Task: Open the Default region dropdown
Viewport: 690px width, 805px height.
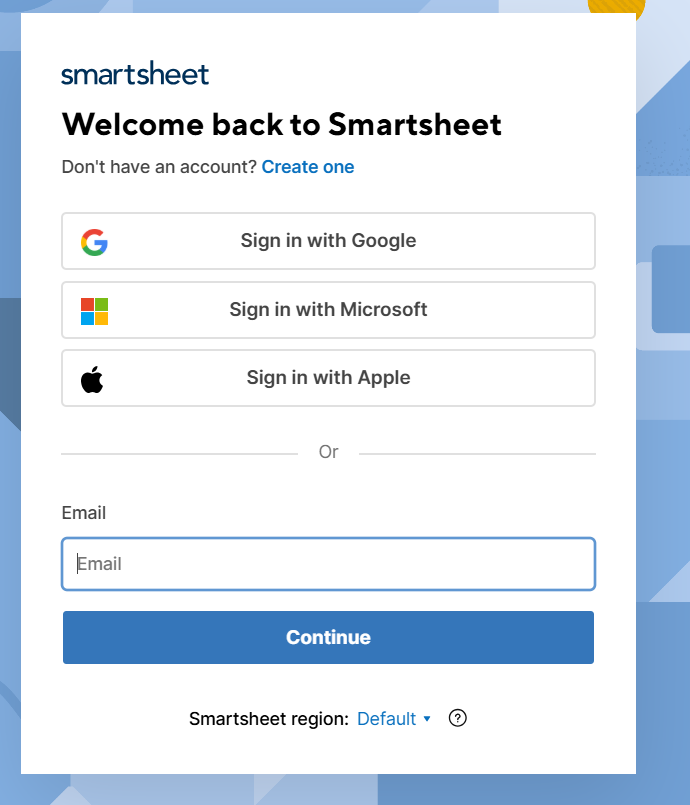Action: 394,719
